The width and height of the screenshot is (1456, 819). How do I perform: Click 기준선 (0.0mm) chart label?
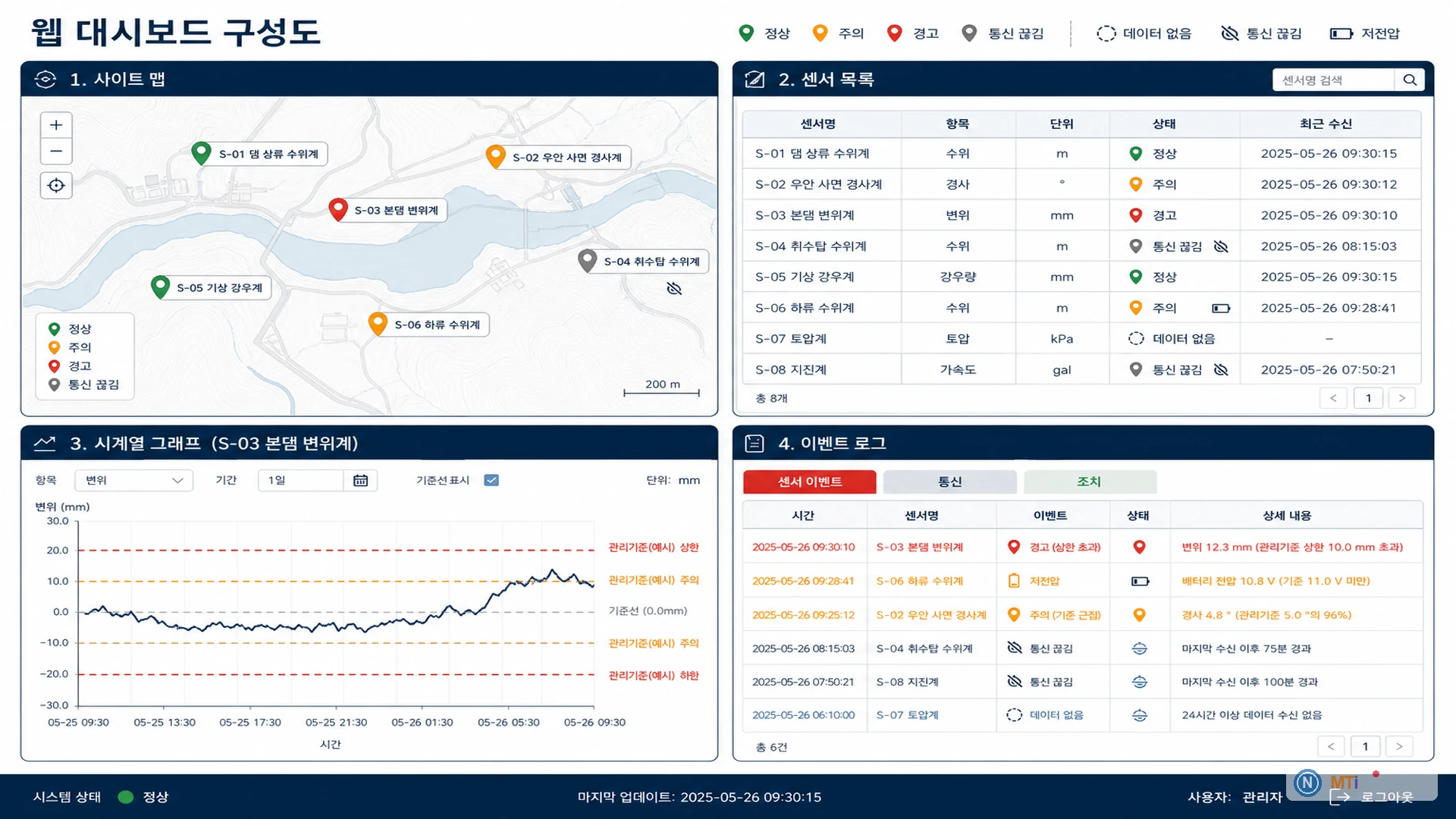tap(648, 611)
